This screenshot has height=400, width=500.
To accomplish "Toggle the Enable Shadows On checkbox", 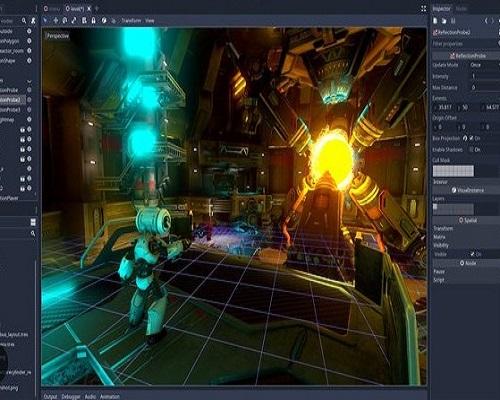I will click(472, 150).
